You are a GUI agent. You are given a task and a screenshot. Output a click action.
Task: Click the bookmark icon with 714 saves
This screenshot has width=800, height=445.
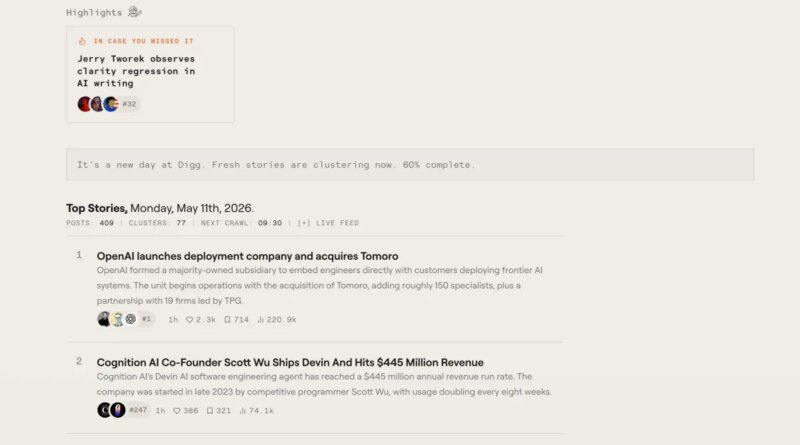pyautogui.click(x=228, y=319)
